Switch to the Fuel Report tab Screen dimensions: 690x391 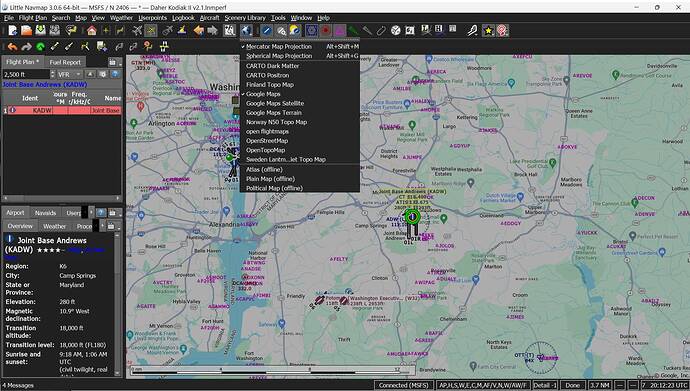coord(65,62)
